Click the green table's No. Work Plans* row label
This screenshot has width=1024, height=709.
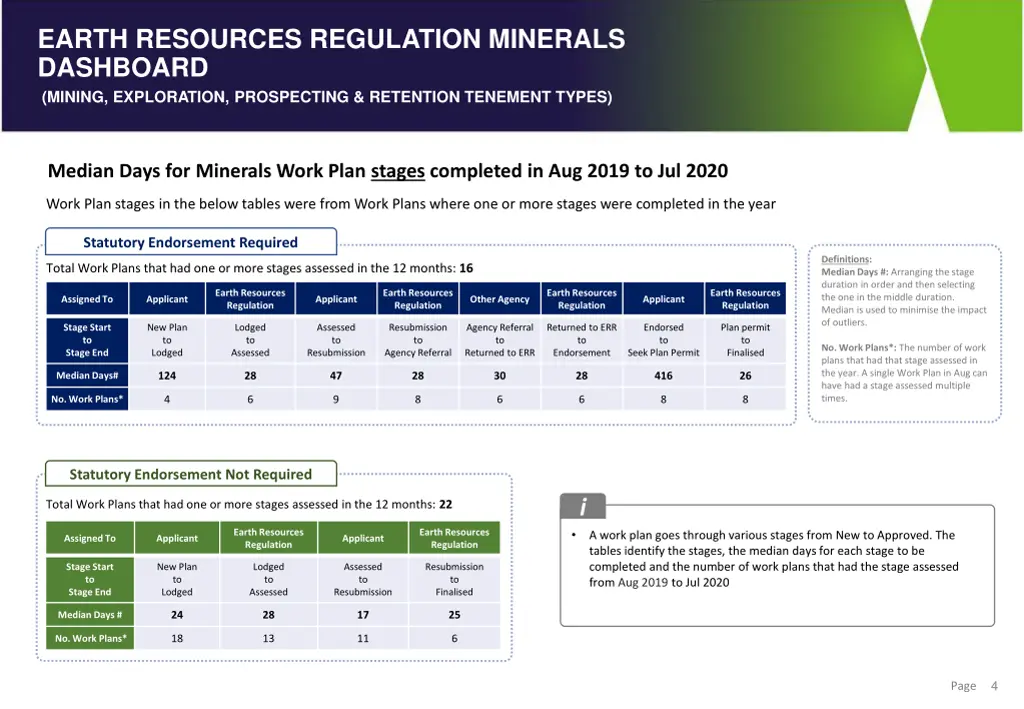pyautogui.click(x=89, y=638)
